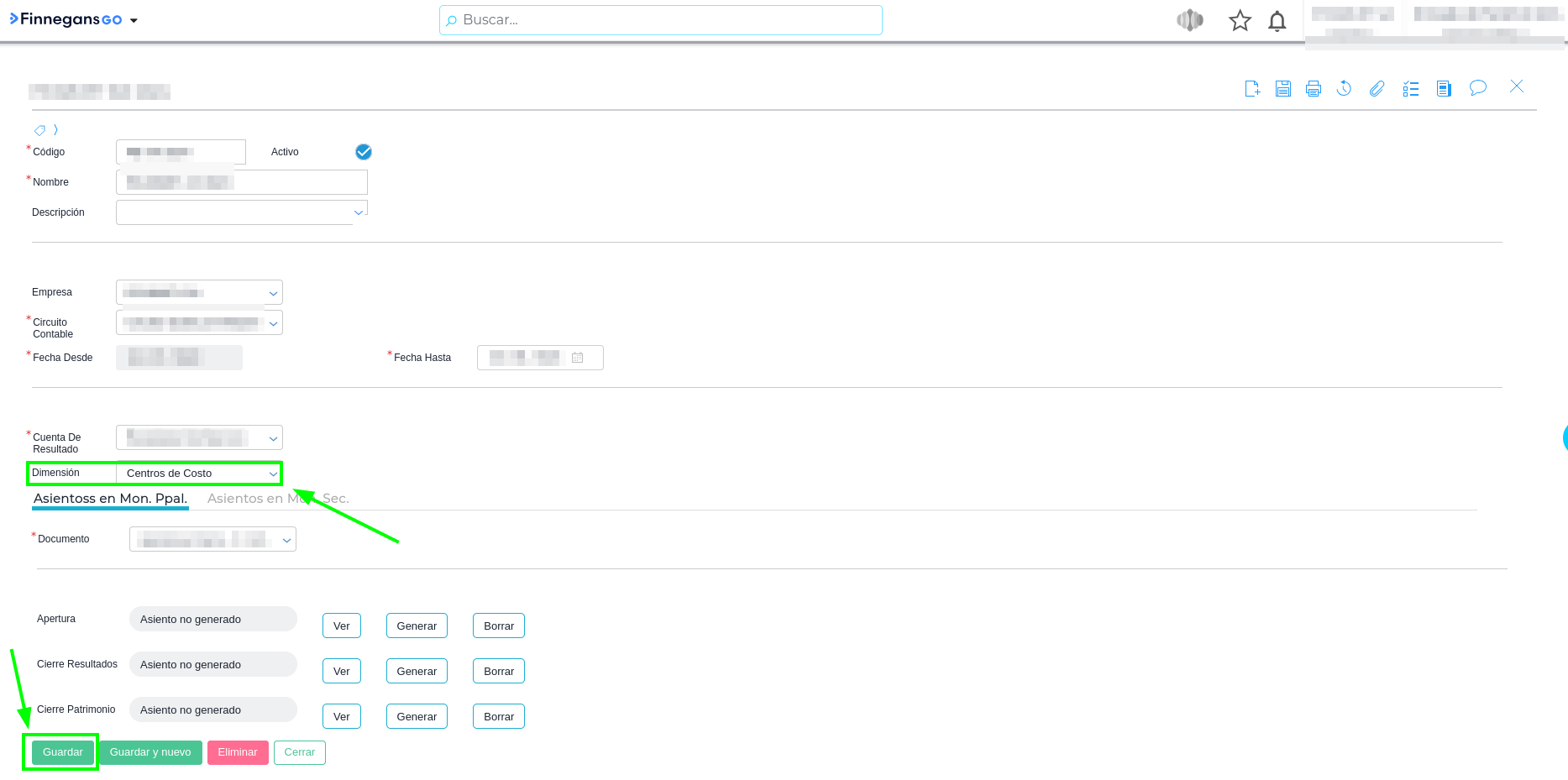Click the Buscar search field
The width and height of the screenshot is (1568, 780).
[x=660, y=20]
